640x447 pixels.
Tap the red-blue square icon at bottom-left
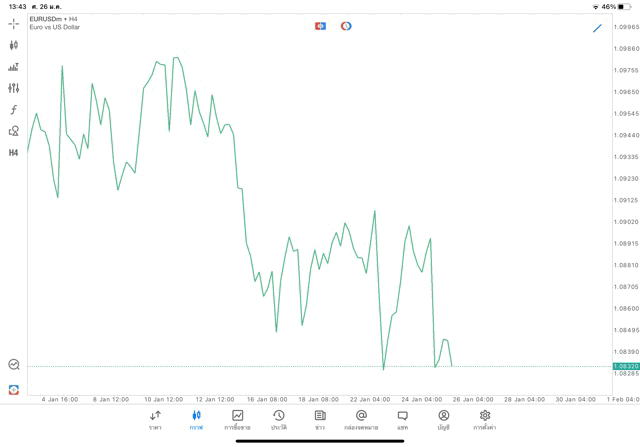point(14,389)
